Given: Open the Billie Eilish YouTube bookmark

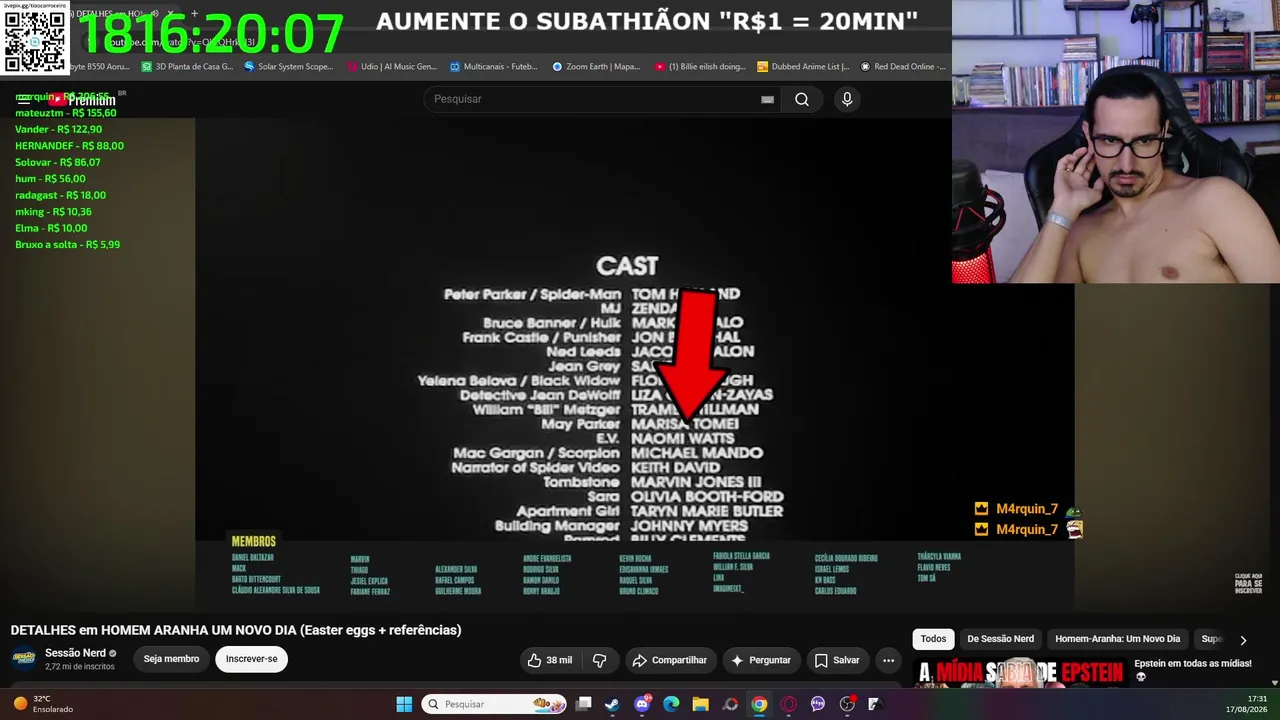Looking at the screenshot, I should tap(700, 67).
